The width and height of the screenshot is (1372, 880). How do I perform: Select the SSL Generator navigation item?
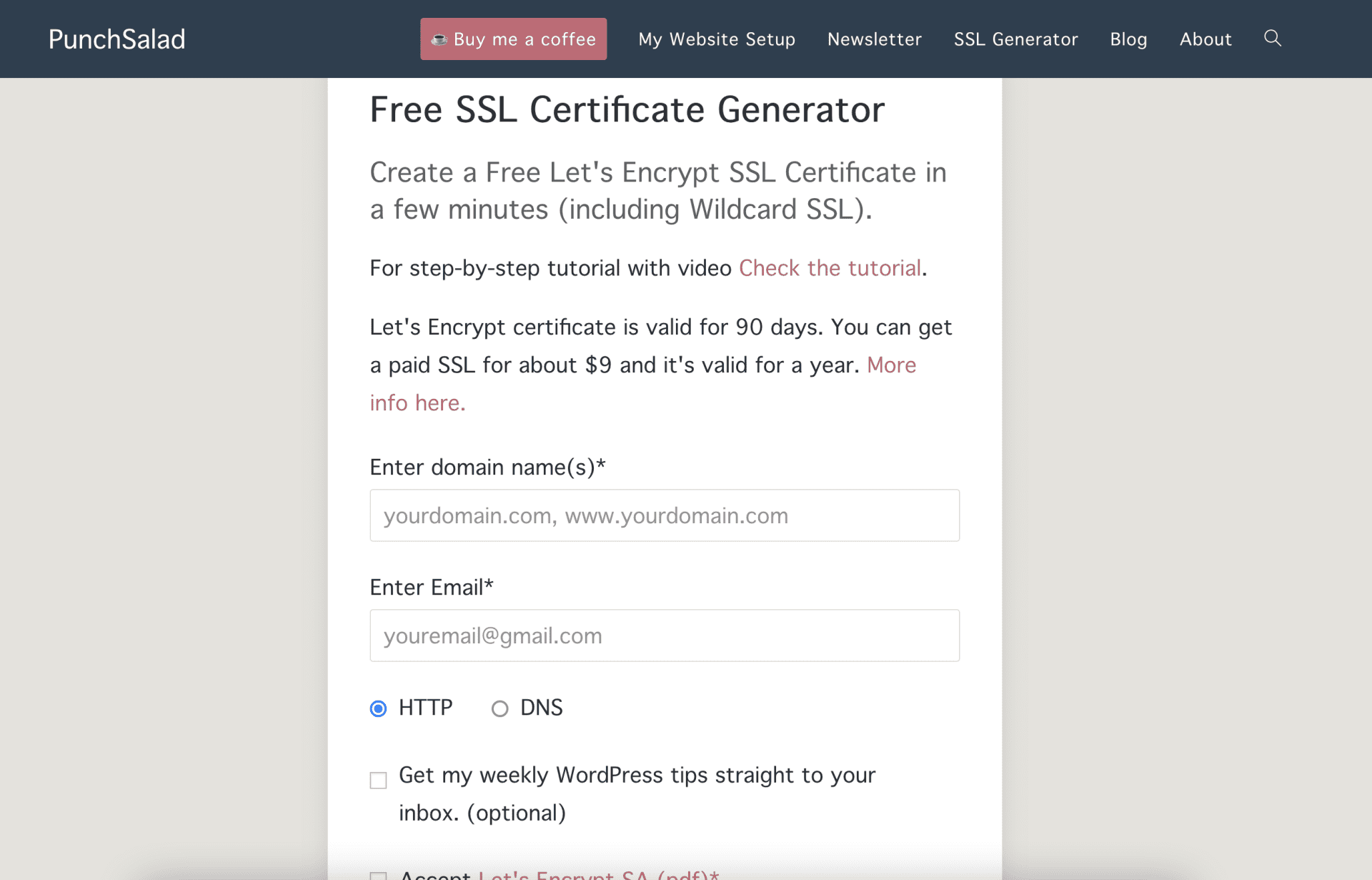point(1015,39)
